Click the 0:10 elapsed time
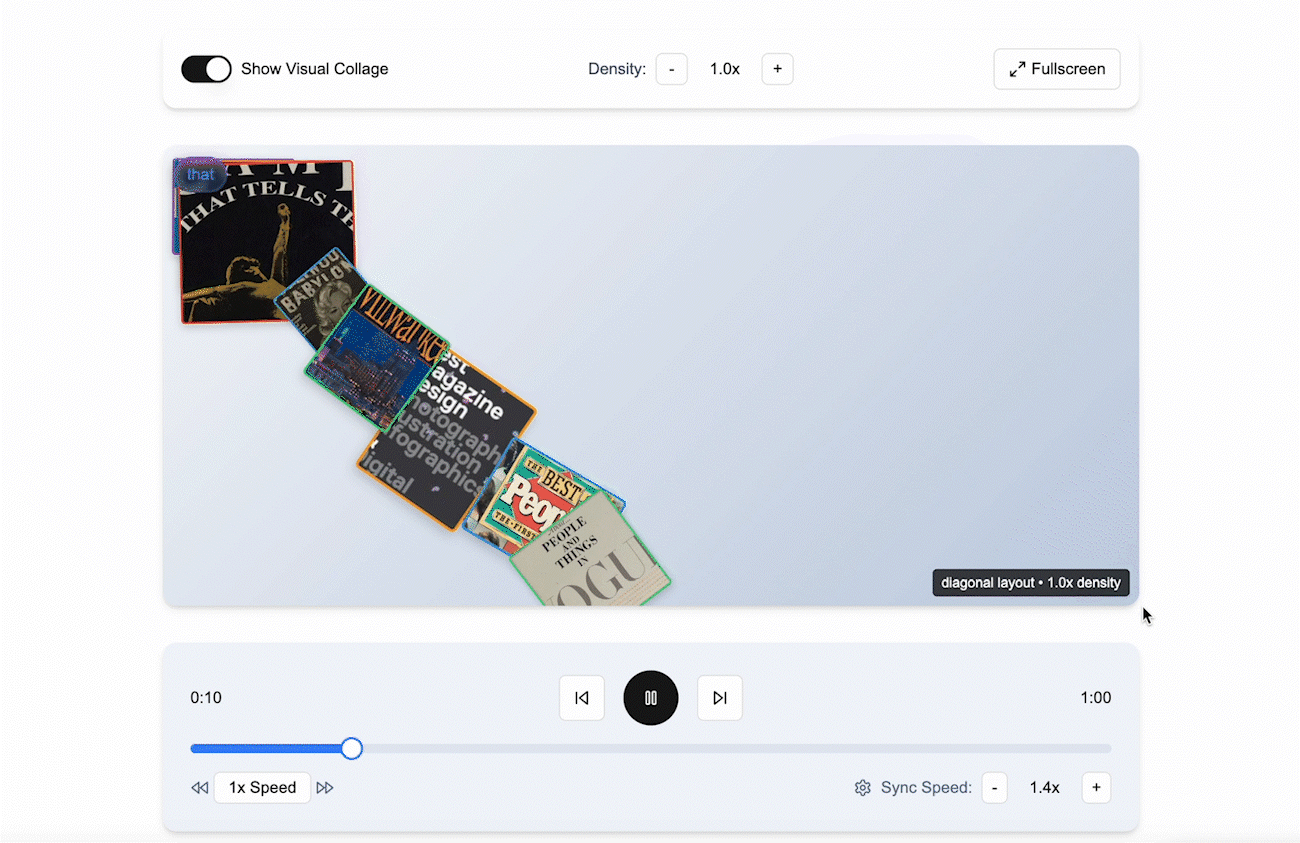The height and width of the screenshot is (843, 1300). tap(206, 698)
